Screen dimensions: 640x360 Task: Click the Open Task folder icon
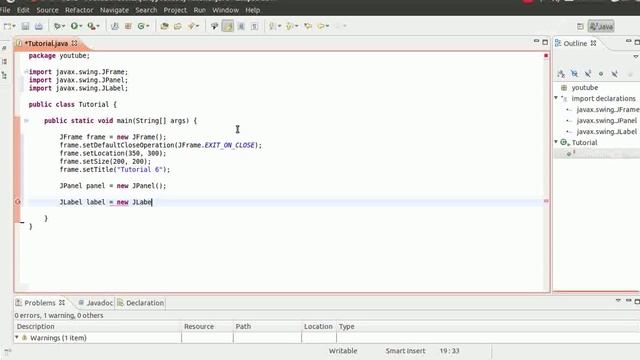pyautogui.click(x=178, y=26)
